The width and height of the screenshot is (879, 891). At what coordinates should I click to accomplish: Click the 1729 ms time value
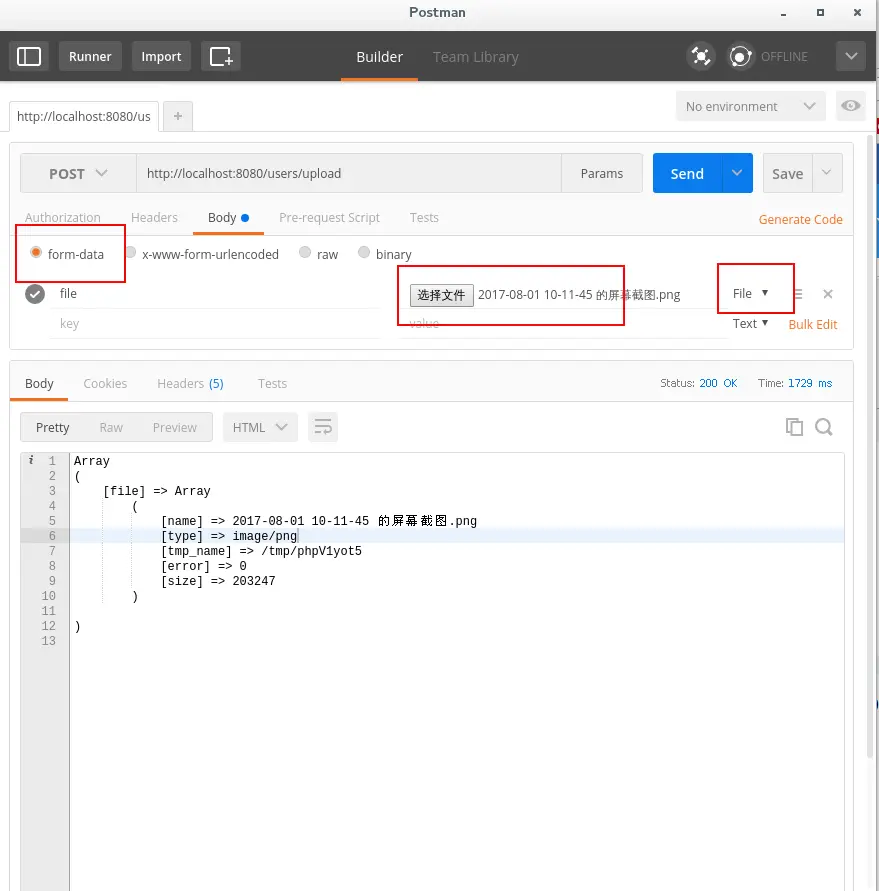pyautogui.click(x=810, y=383)
